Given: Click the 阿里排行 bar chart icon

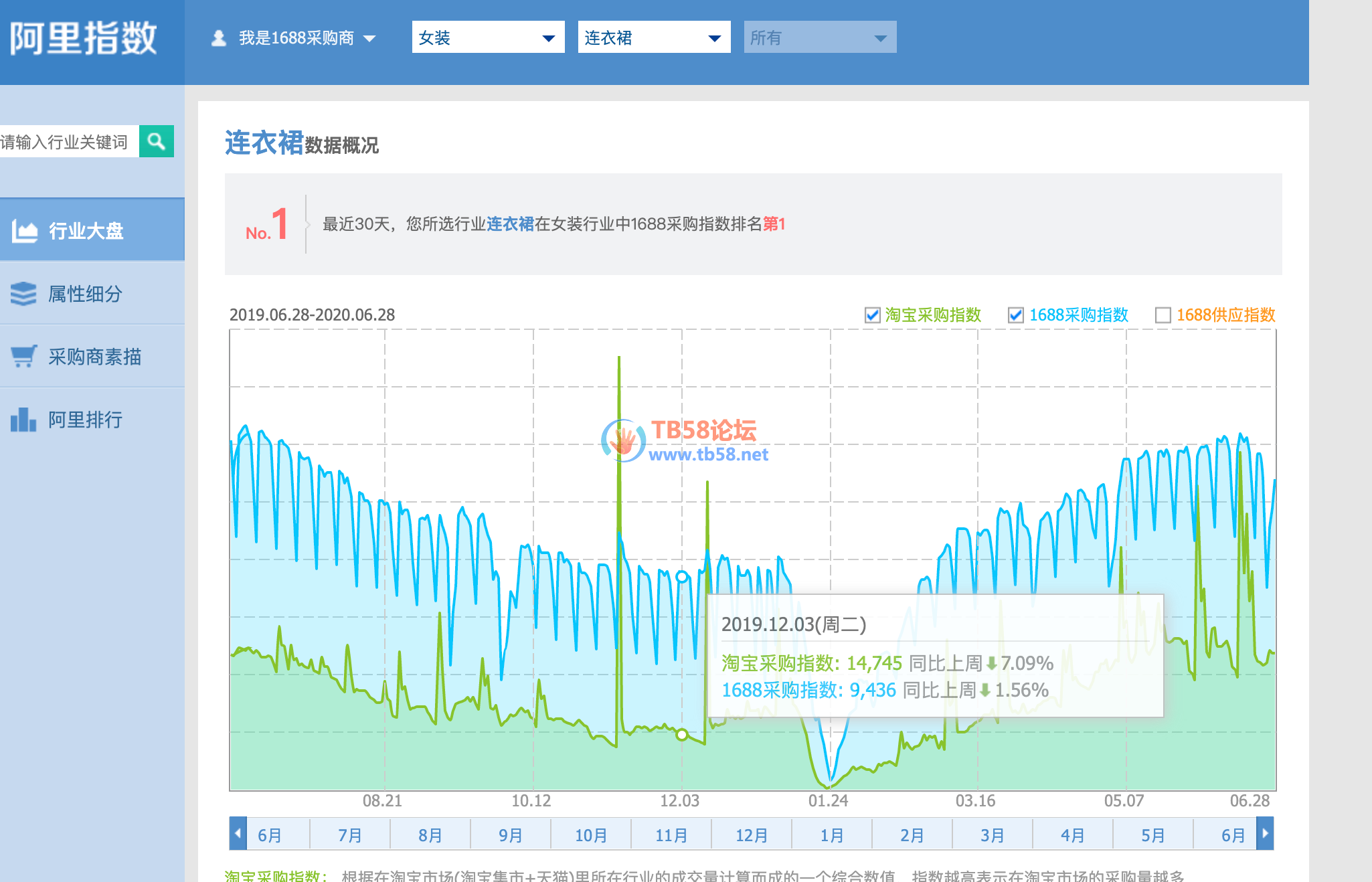Looking at the screenshot, I should (x=23, y=420).
